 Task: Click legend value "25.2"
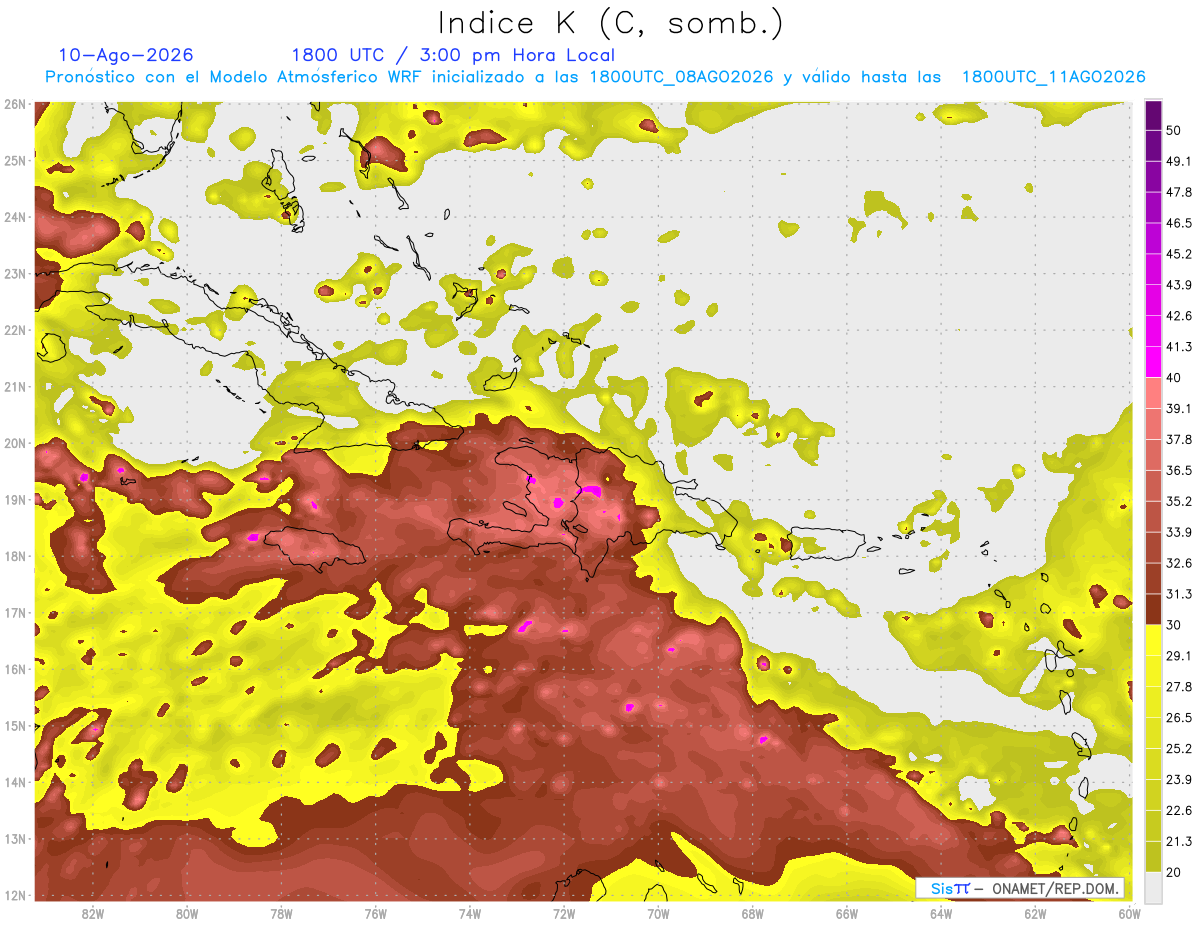tap(1178, 748)
